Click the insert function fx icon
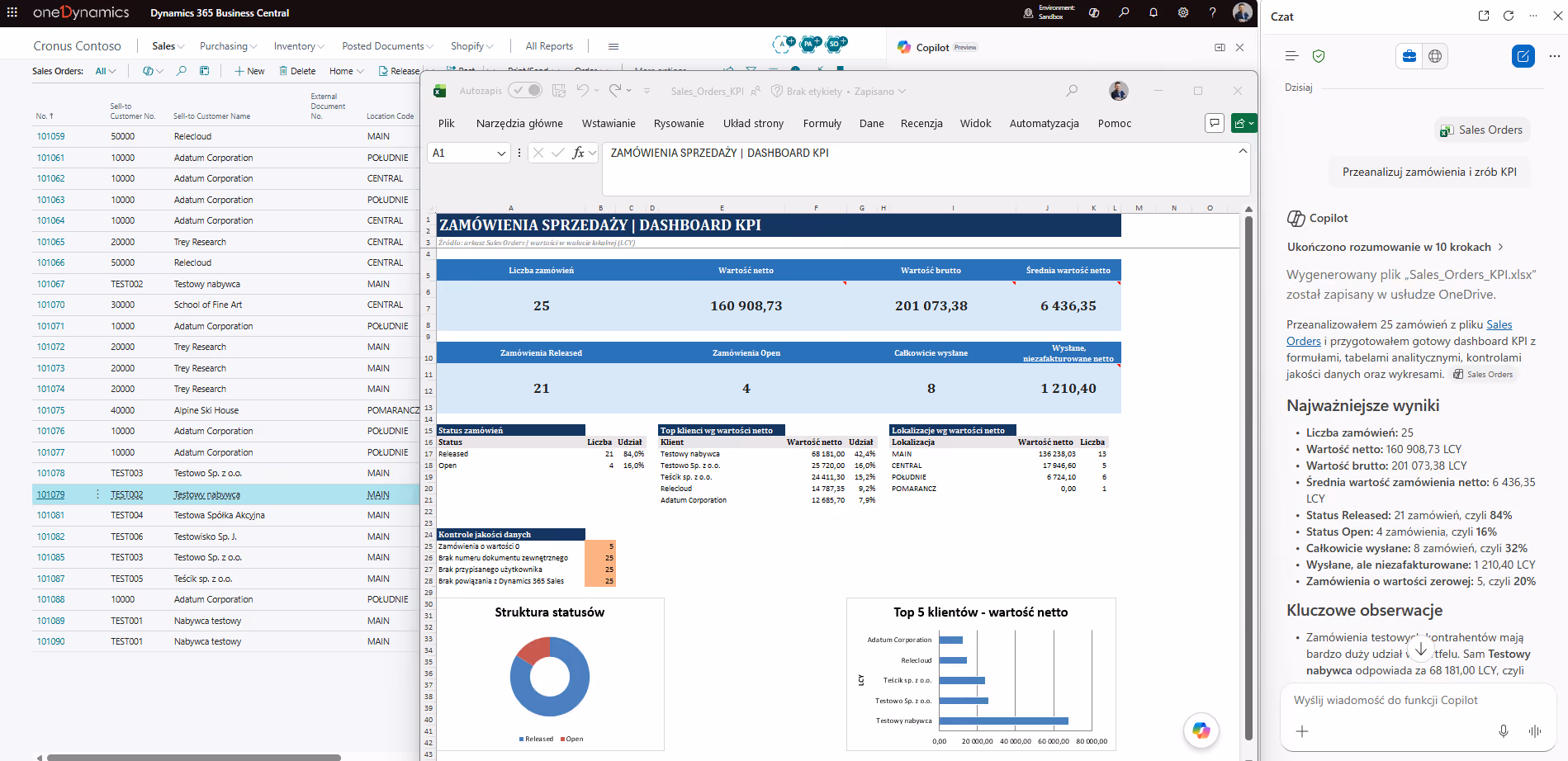The width and height of the screenshot is (1568, 761). [x=578, y=153]
